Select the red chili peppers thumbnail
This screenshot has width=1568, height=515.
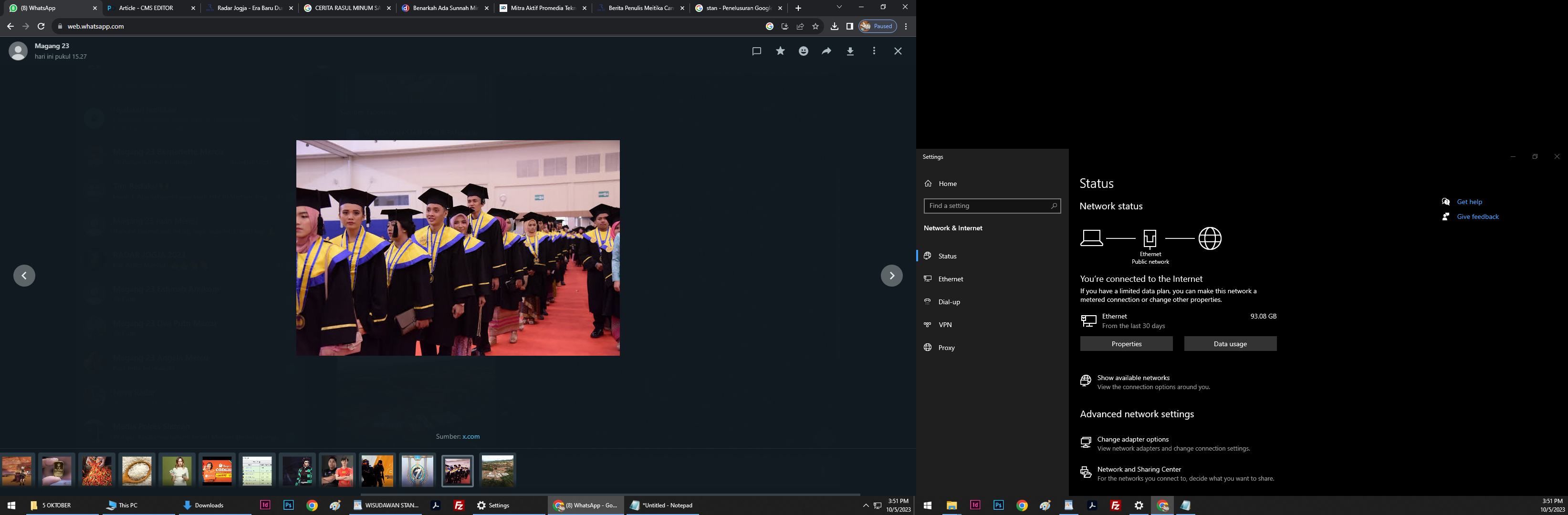[97, 471]
